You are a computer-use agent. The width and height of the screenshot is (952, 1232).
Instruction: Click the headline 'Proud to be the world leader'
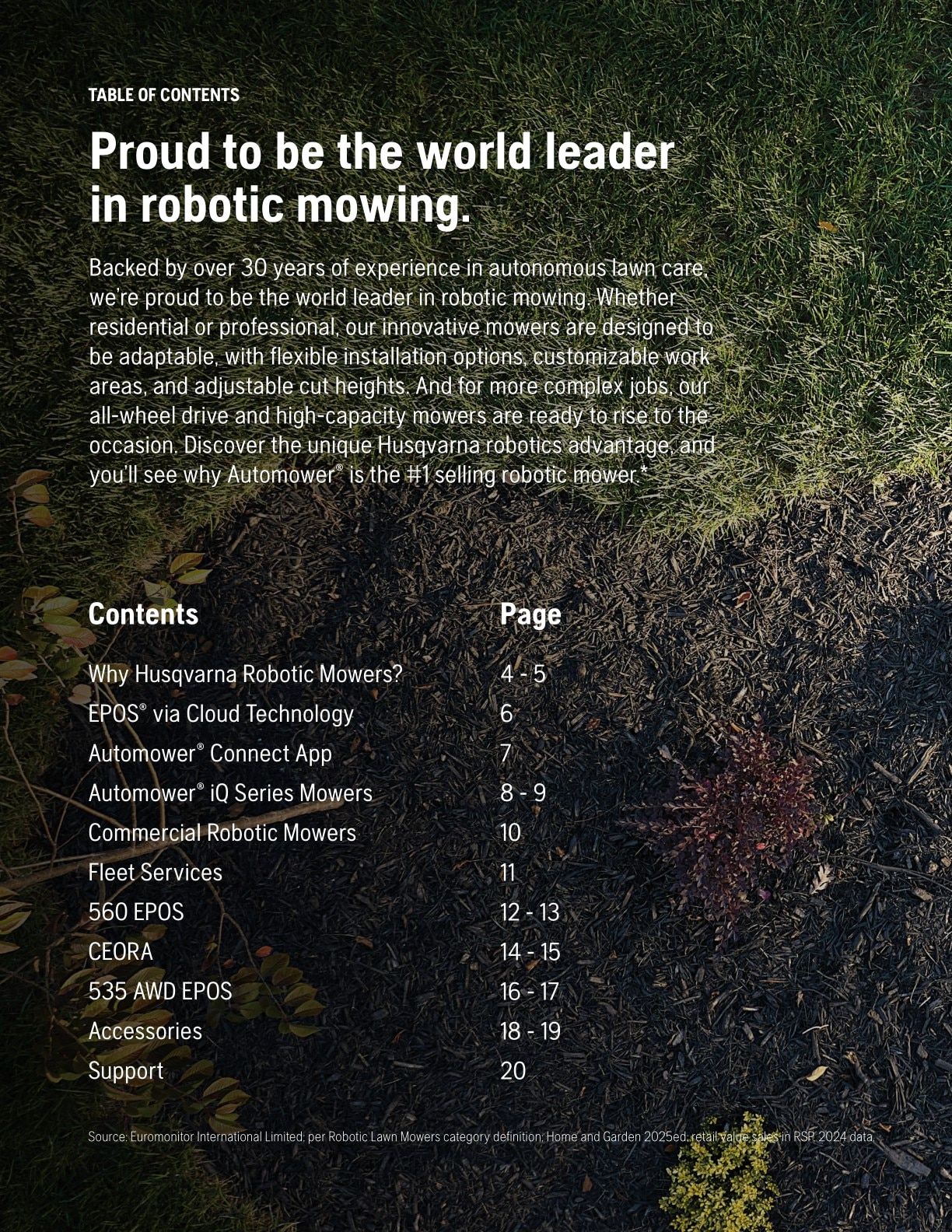381,151
